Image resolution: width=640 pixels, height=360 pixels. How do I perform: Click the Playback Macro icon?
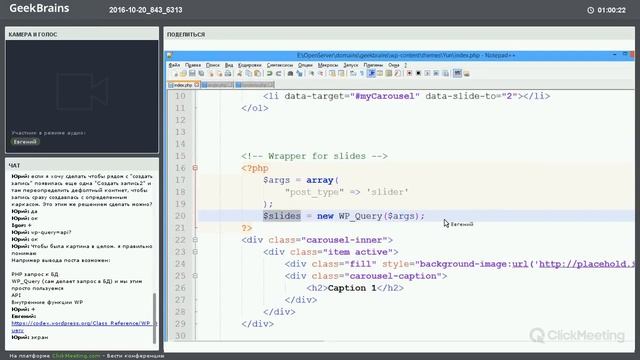click(427, 73)
